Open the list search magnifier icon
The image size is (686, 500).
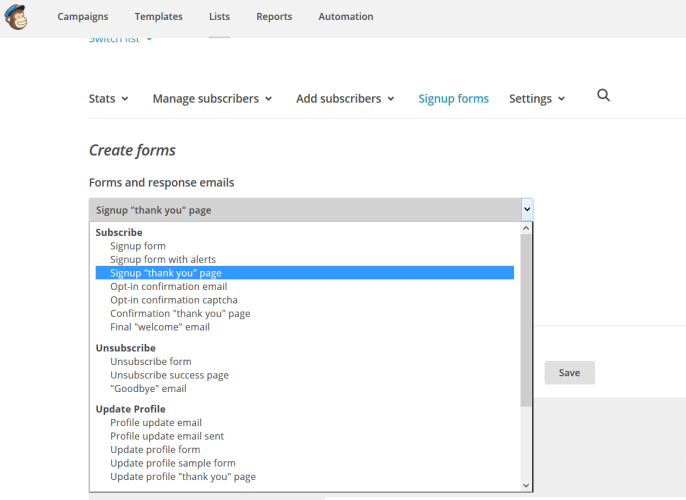[603, 95]
